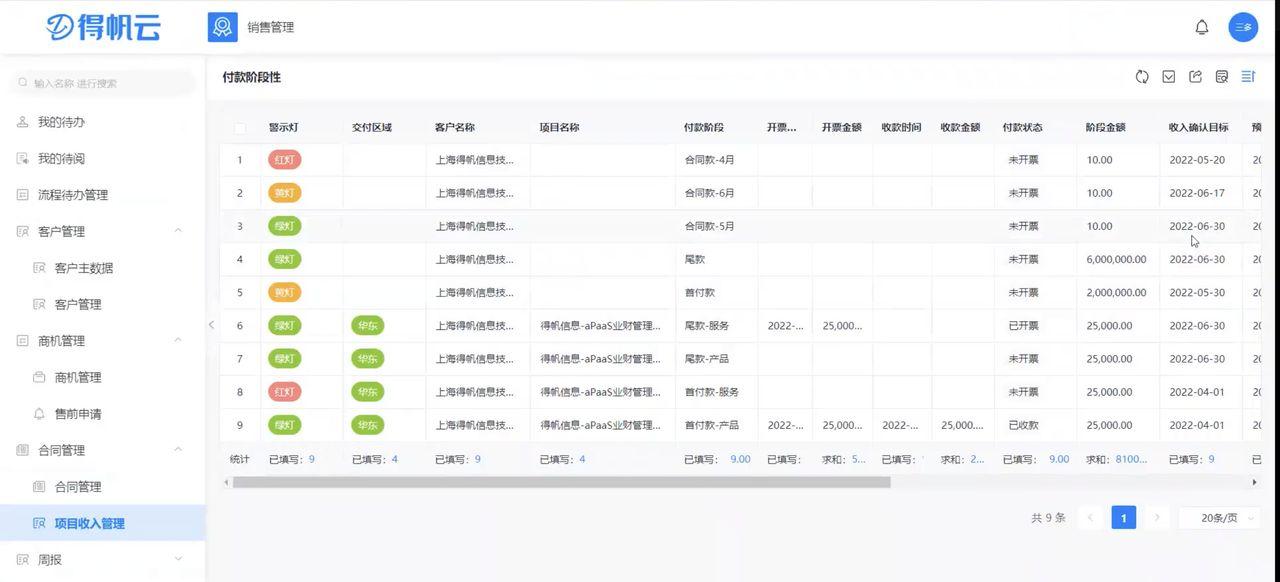1280x582 pixels.
Task: Refresh the table with the circular arrows icon
Action: [1142, 77]
